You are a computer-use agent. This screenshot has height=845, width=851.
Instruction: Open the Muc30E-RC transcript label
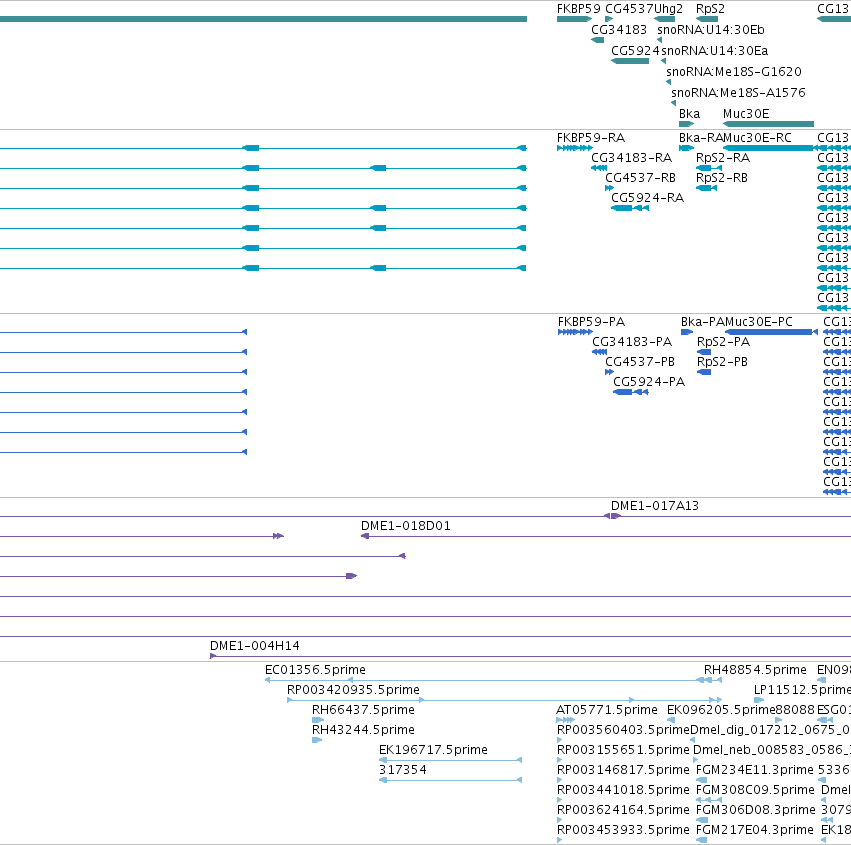point(758,138)
